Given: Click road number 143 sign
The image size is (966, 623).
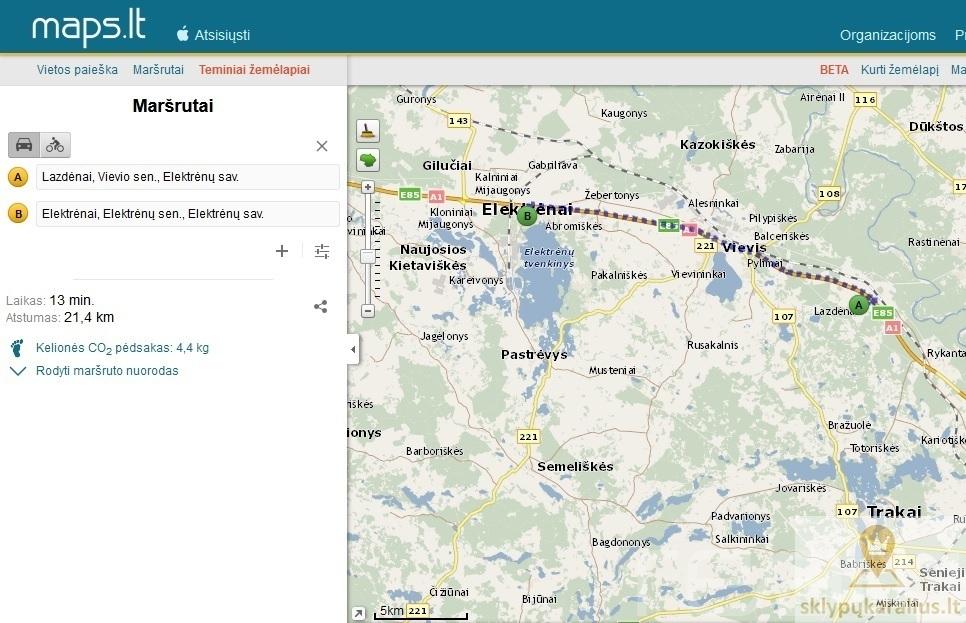Looking at the screenshot, I should pos(458,121).
